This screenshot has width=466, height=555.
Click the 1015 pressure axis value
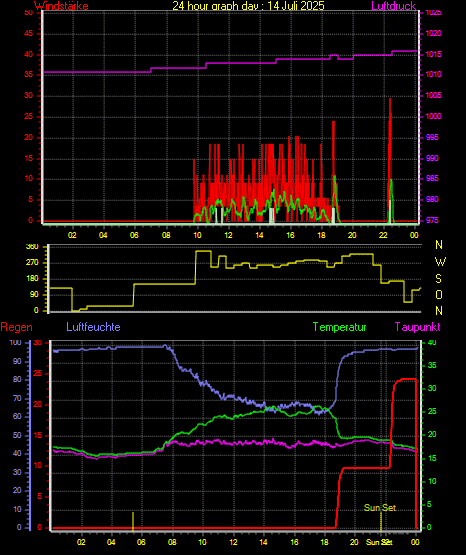[x=433, y=54]
